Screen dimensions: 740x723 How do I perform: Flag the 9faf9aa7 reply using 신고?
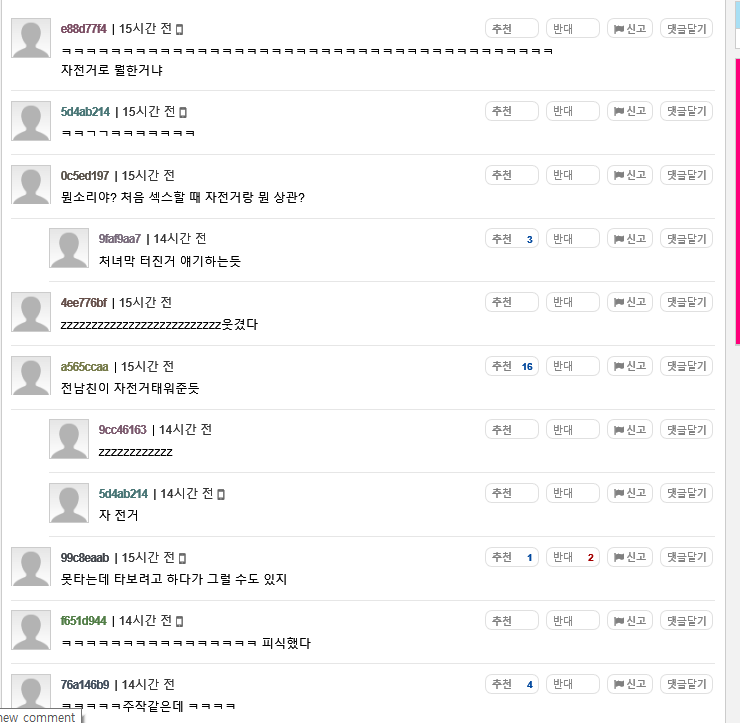[630, 239]
